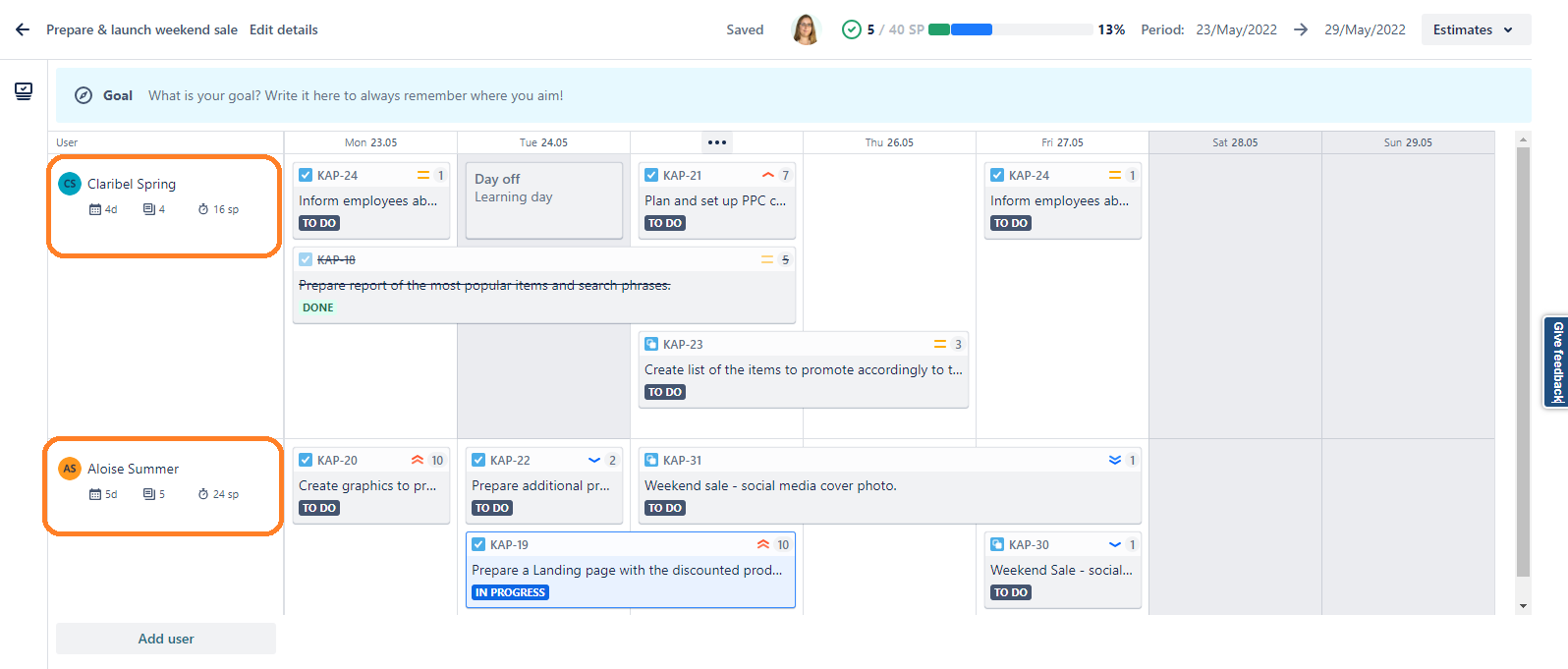Click KAP-21 high priority arrow icon
Image resolution: width=1568 pixels, height=669 pixels.
click(x=768, y=175)
